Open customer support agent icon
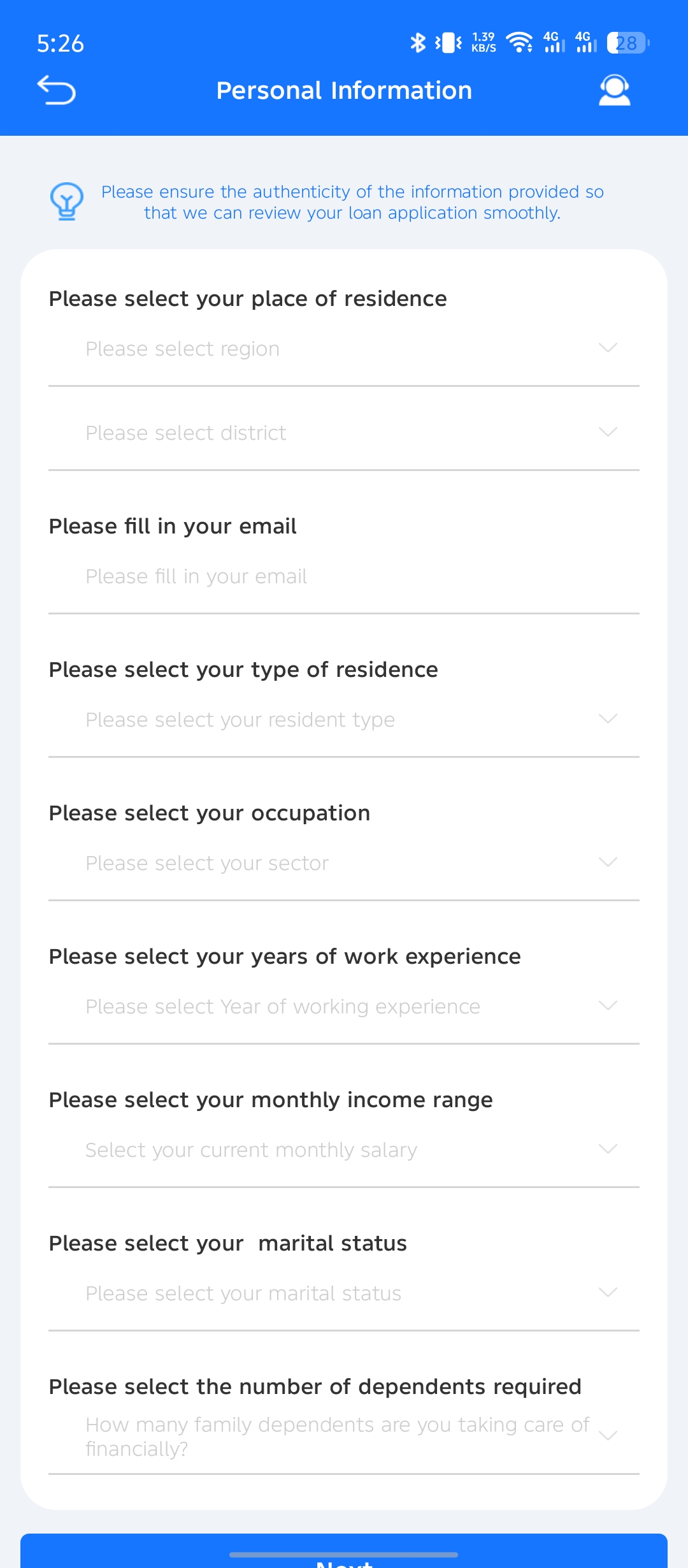 [614, 90]
